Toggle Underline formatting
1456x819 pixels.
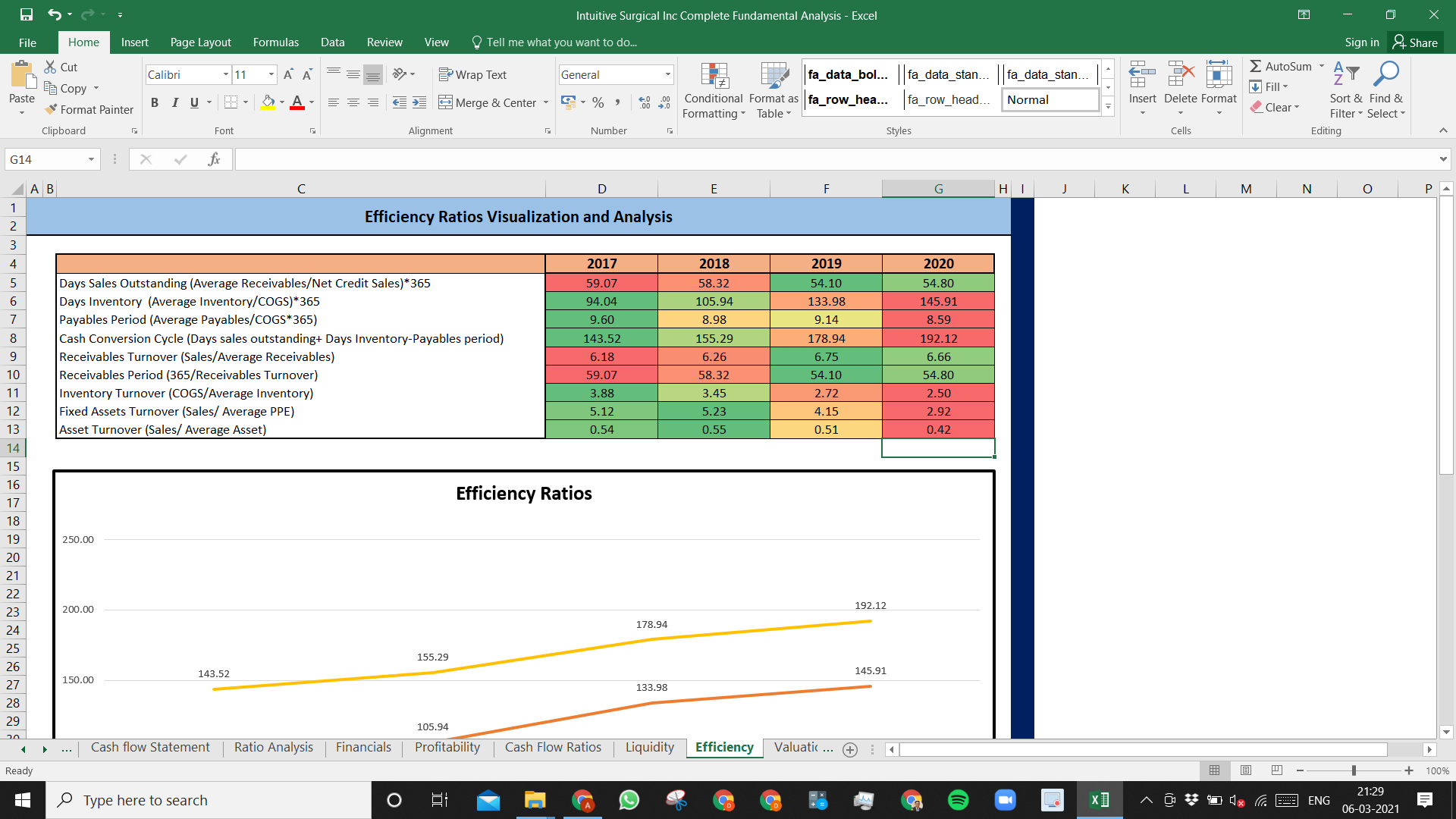click(x=194, y=102)
